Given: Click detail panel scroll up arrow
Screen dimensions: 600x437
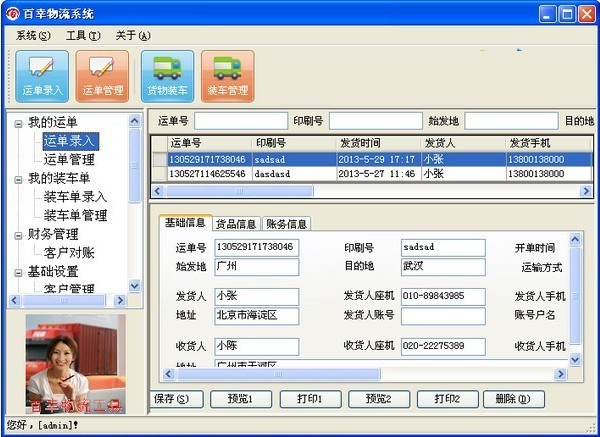Looking at the screenshot, I should pyautogui.click(x=575, y=240).
